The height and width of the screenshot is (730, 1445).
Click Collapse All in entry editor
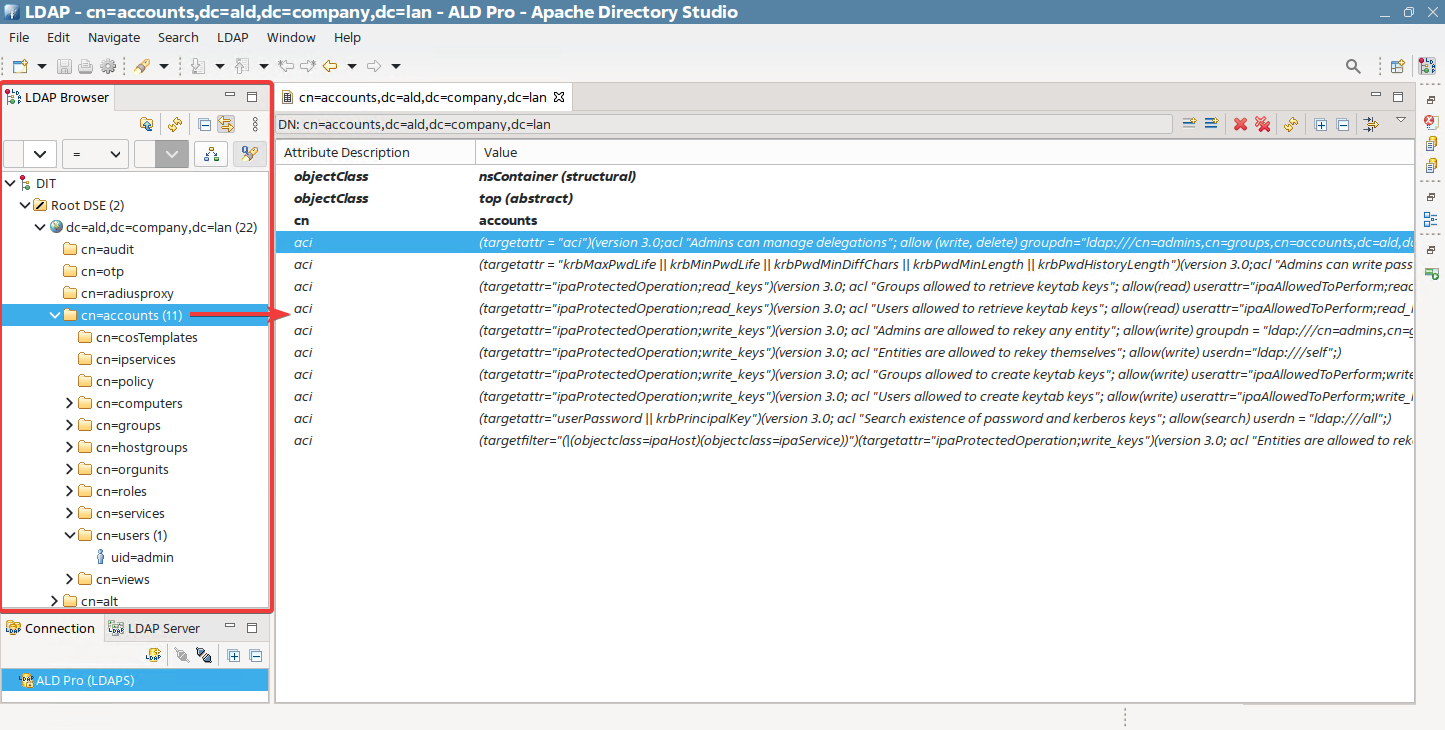[x=1342, y=125]
